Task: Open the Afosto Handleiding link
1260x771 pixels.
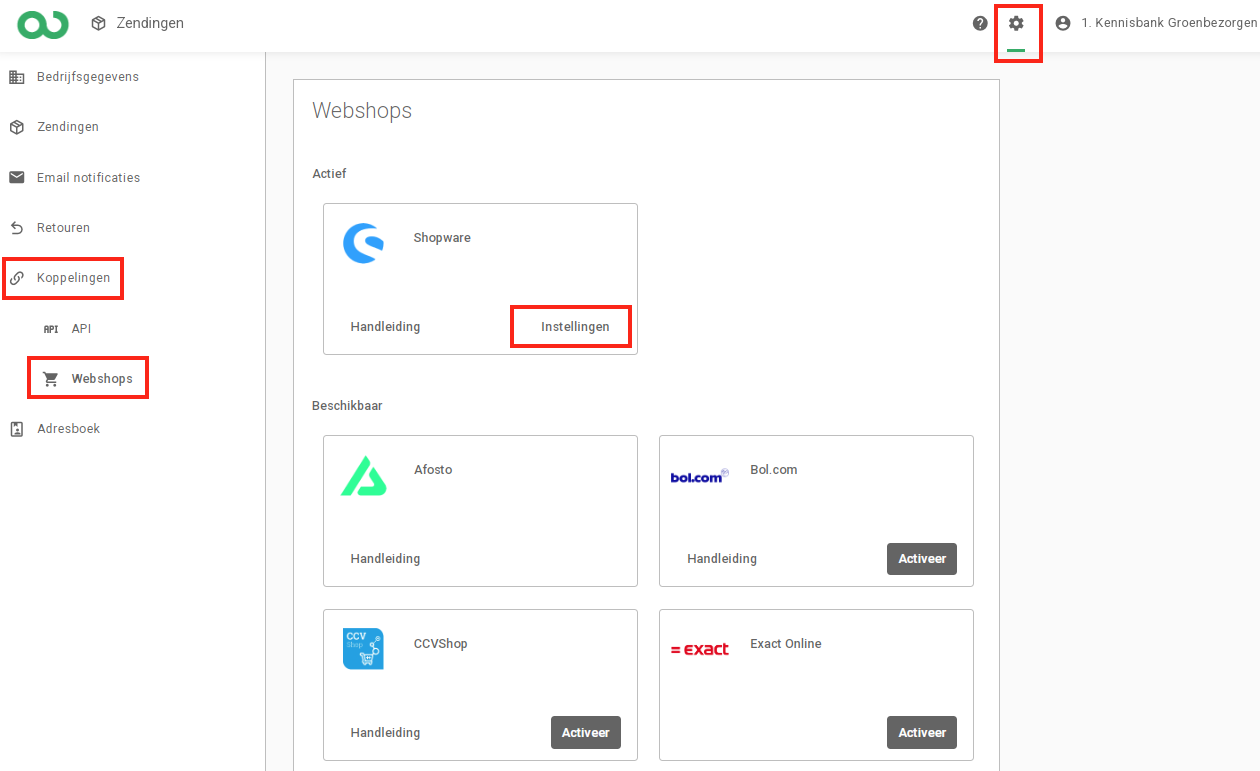Action: [x=385, y=559]
